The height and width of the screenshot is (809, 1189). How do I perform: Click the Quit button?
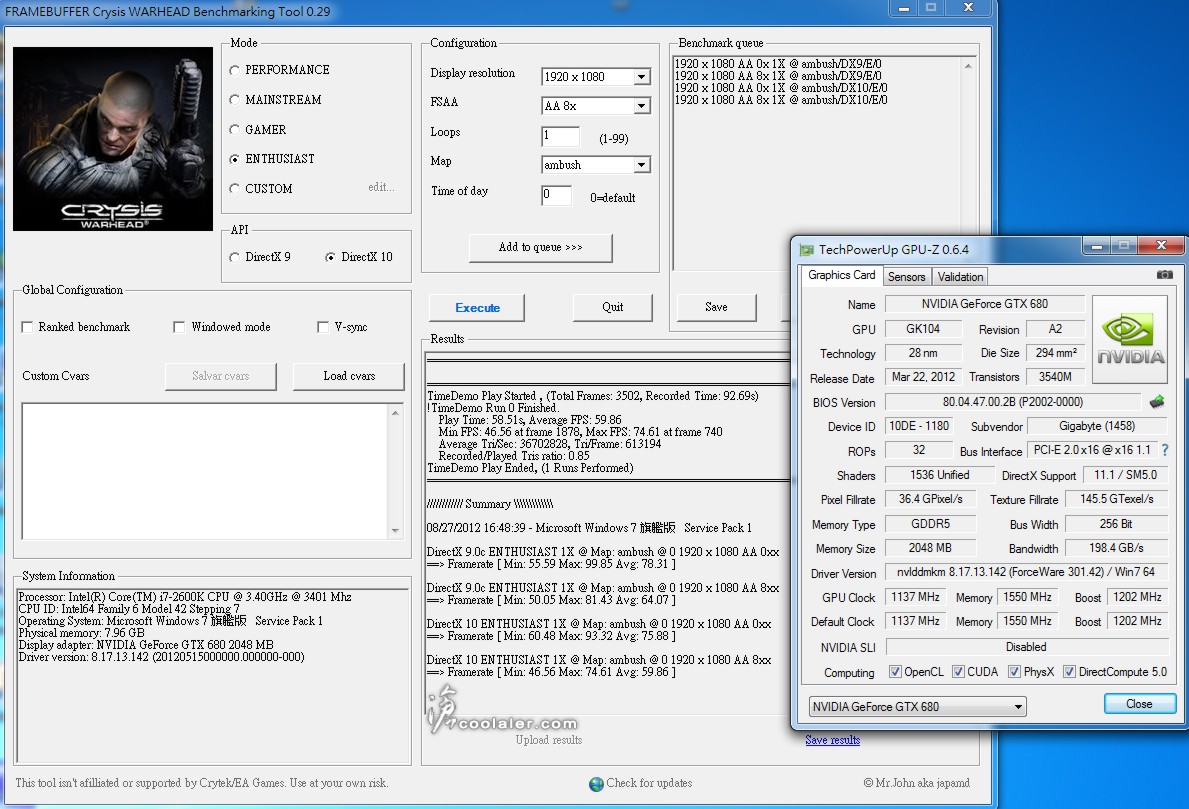click(613, 307)
